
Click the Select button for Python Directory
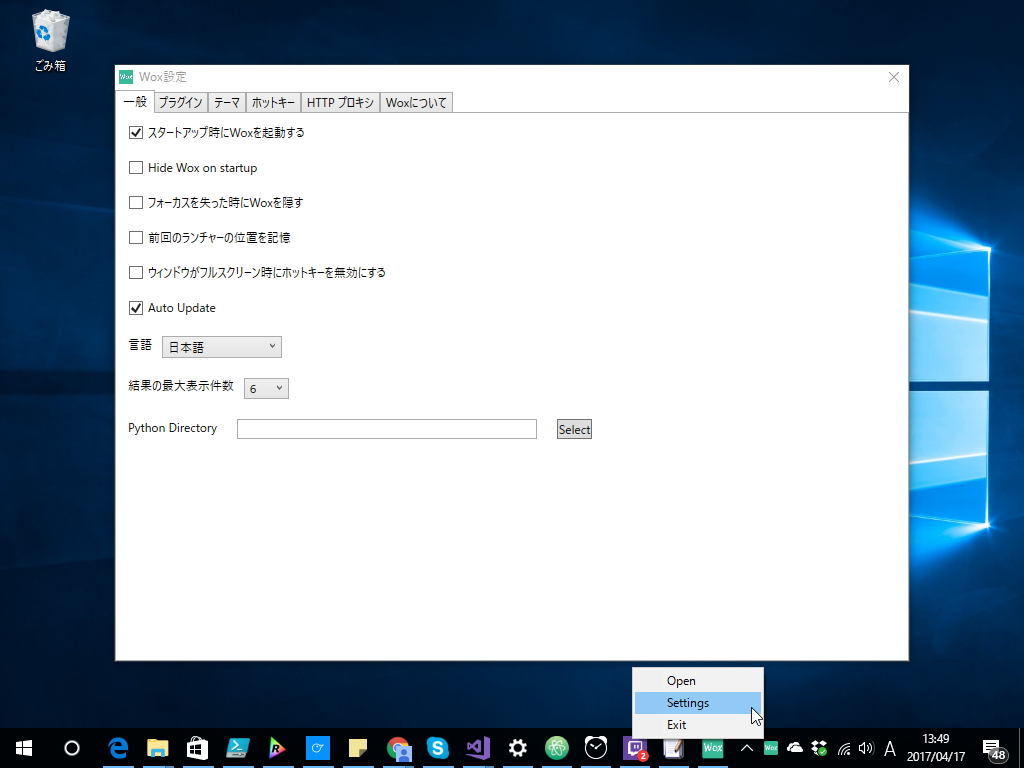pos(574,428)
